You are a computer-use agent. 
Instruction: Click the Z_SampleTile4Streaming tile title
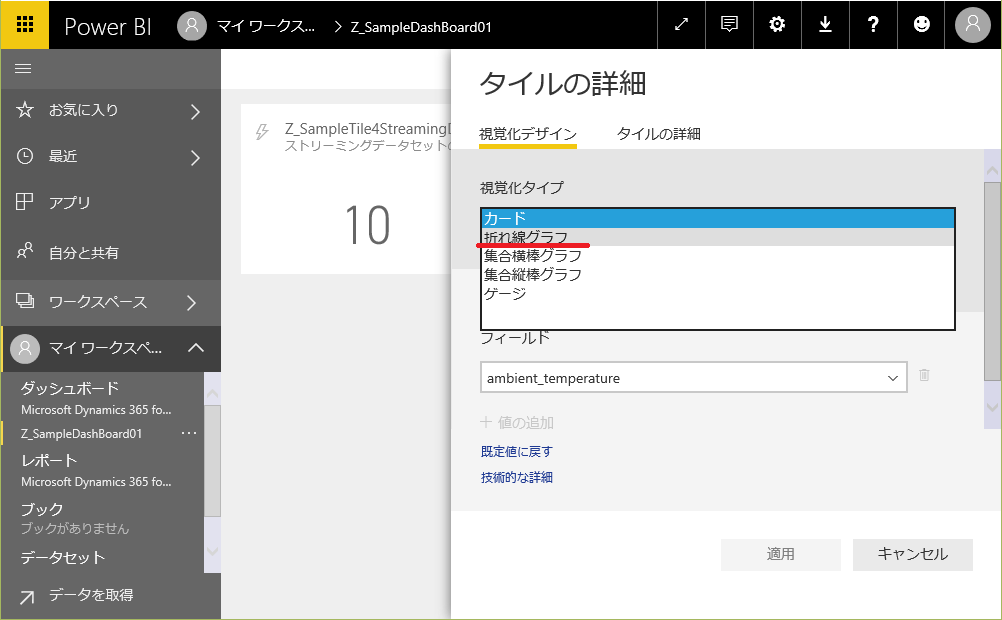368,129
